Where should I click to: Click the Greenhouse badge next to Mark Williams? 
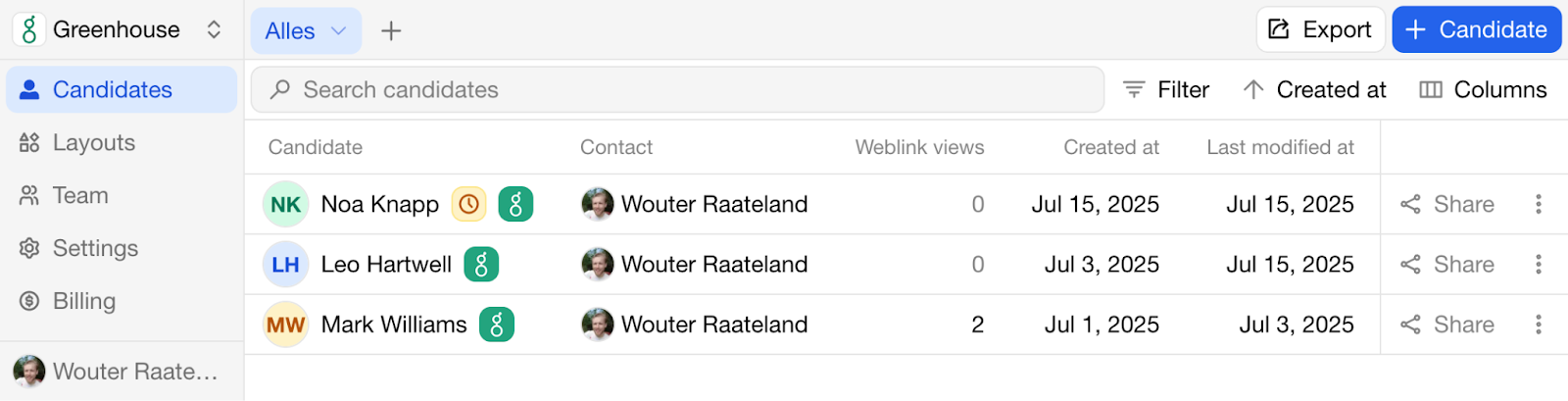point(497,325)
